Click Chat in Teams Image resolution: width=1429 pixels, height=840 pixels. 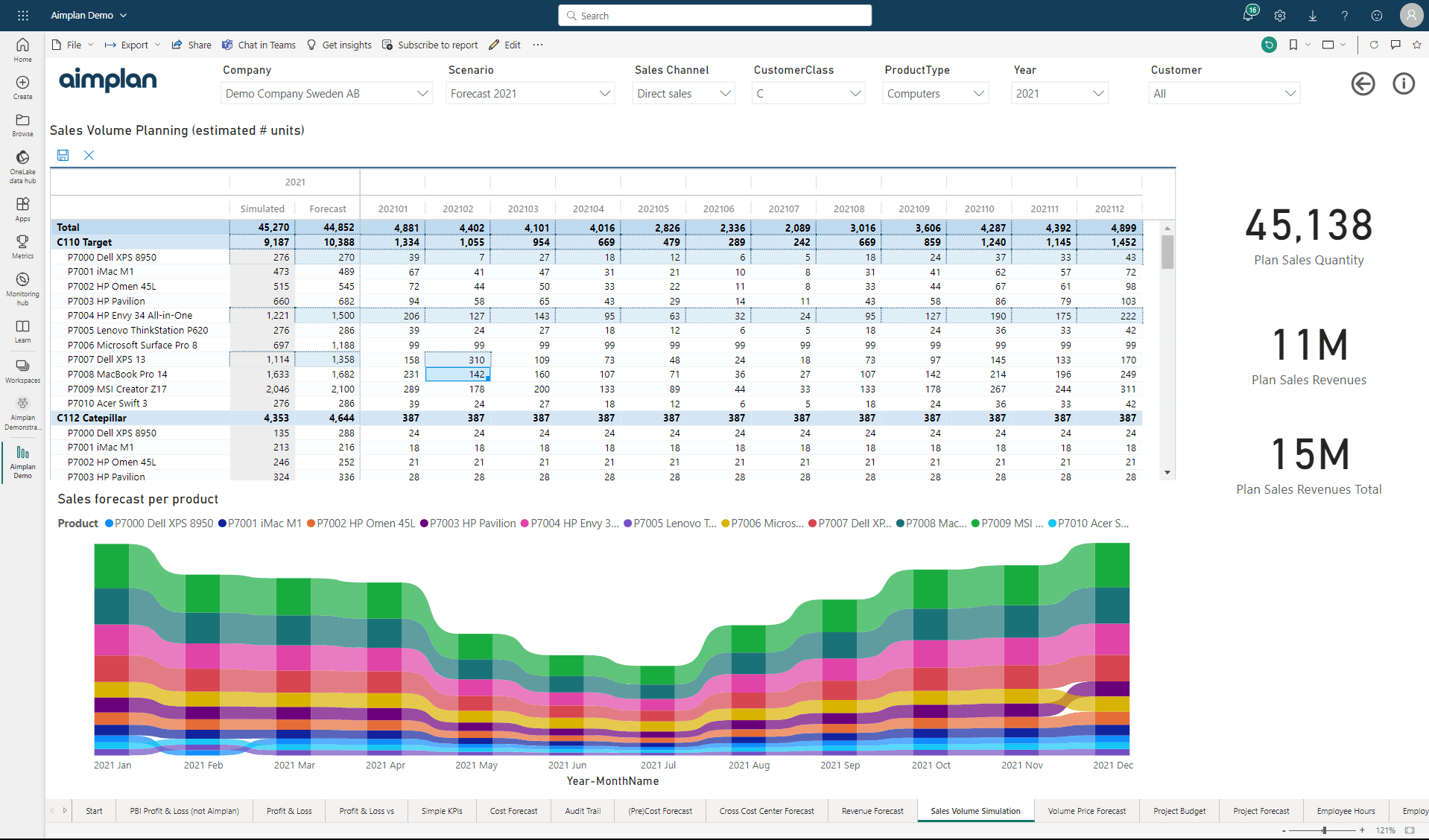point(259,45)
